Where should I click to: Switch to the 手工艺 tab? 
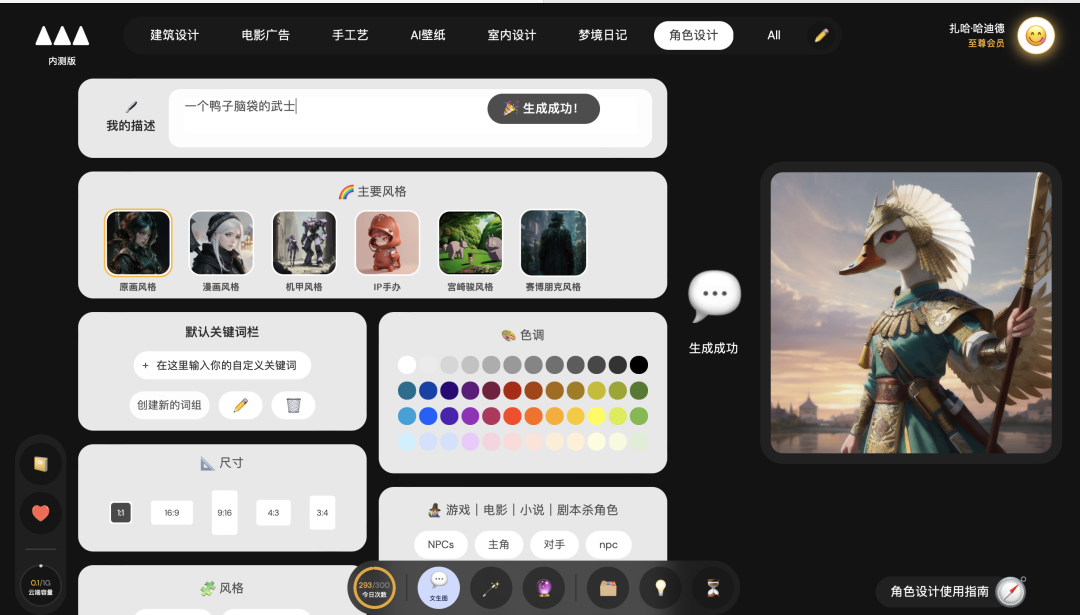point(350,35)
